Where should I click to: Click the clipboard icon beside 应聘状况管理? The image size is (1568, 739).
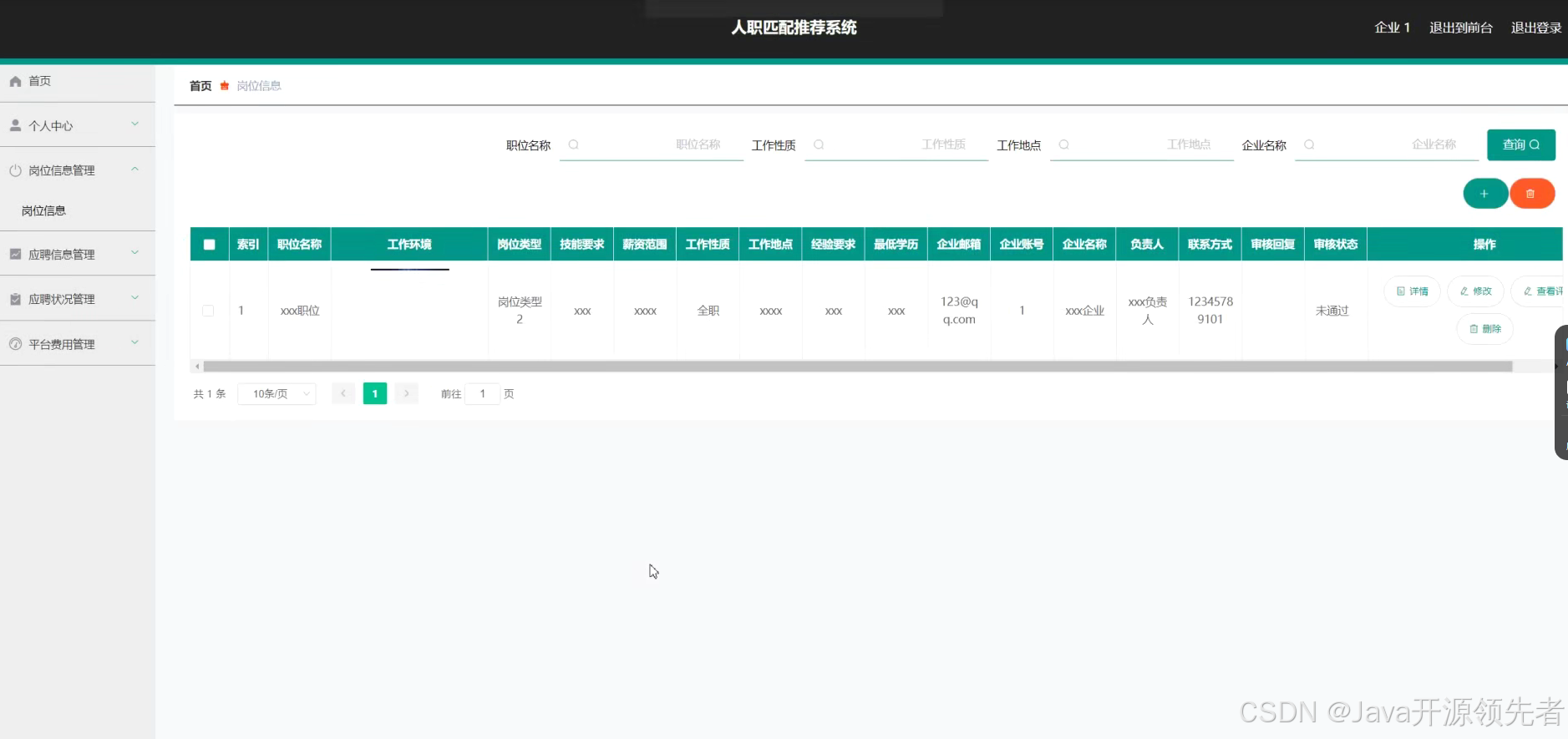coord(15,299)
